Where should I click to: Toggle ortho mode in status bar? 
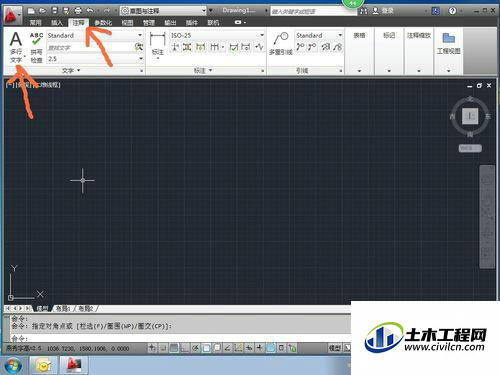tap(185, 348)
